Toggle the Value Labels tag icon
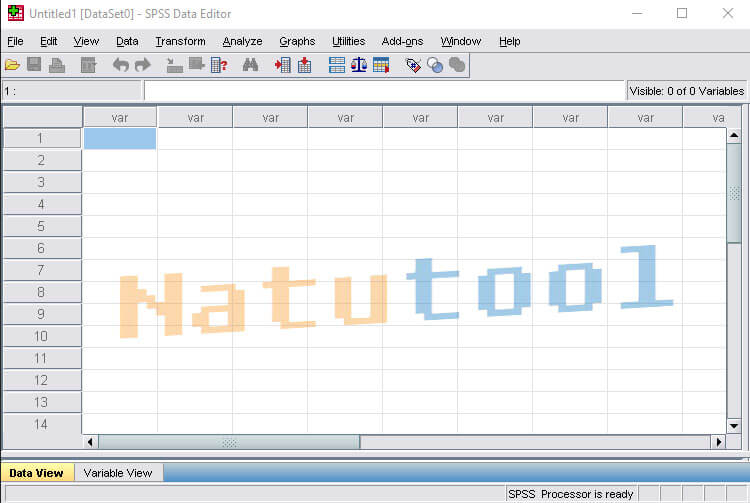The height and width of the screenshot is (503, 750). (x=413, y=65)
